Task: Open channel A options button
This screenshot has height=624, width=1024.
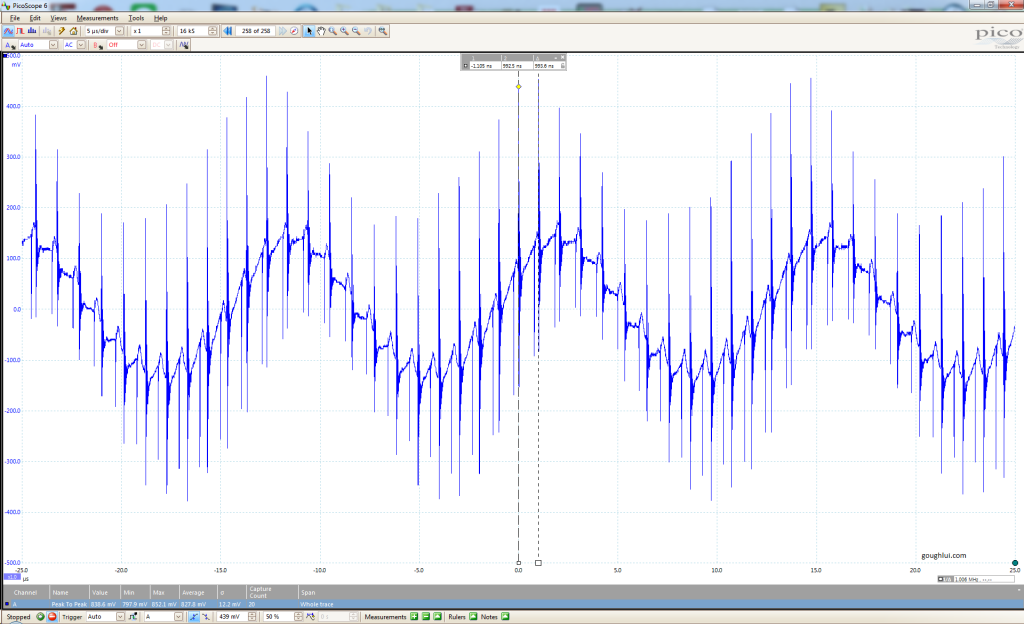Action: pyautogui.click(x=10, y=45)
